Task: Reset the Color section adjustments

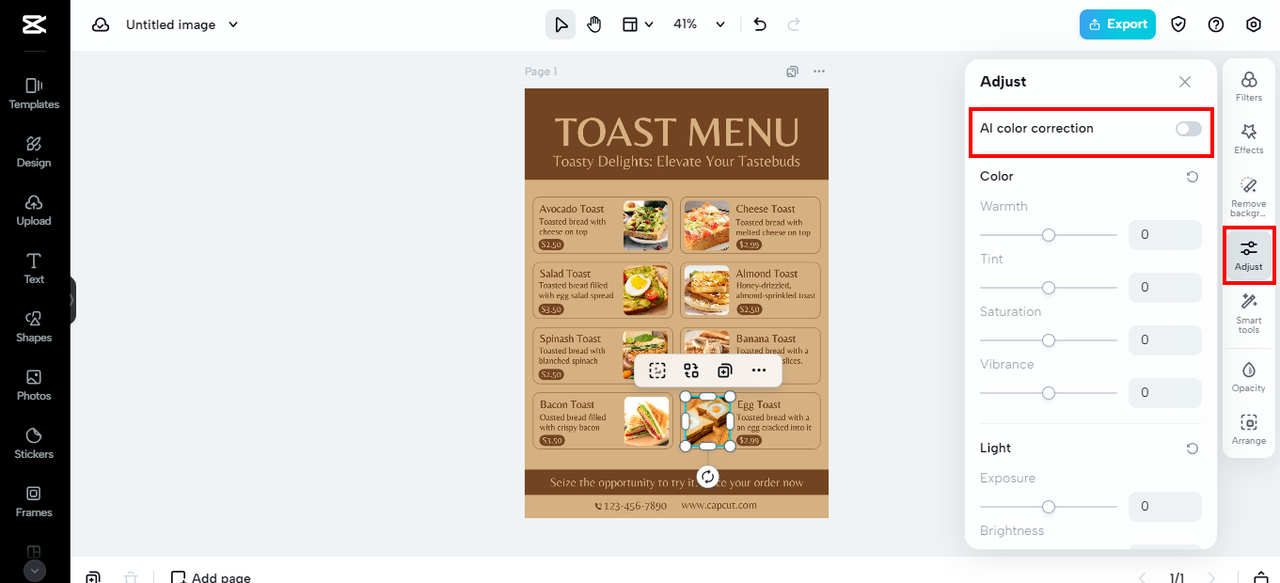Action: [x=1192, y=177]
